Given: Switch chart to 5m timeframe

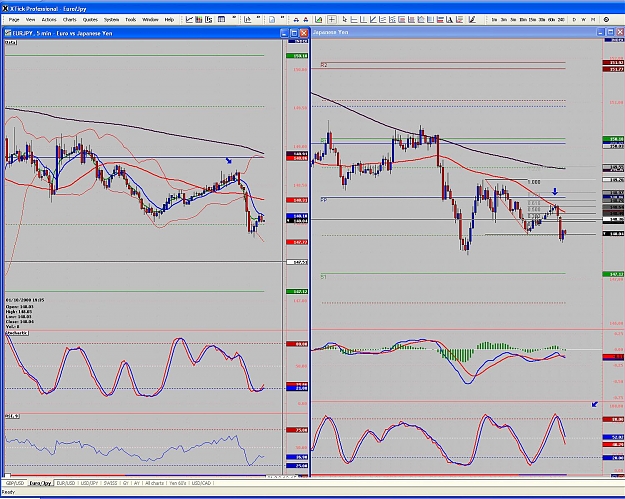Looking at the screenshot, I should (513, 20).
